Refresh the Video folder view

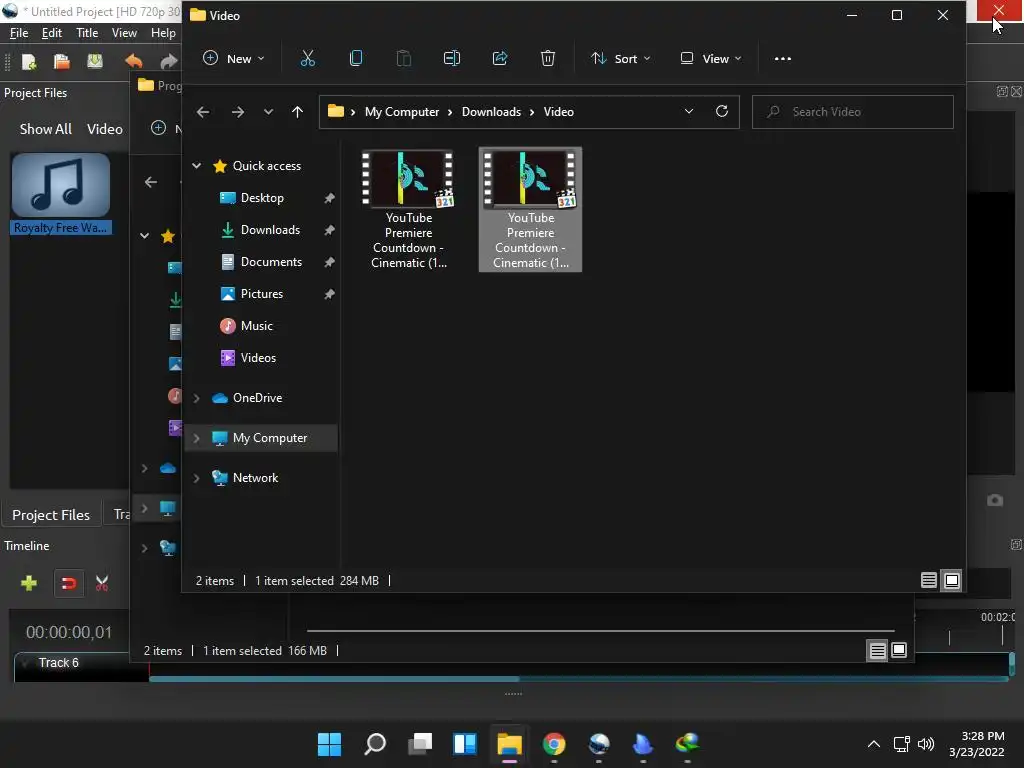tap(722, 111)
